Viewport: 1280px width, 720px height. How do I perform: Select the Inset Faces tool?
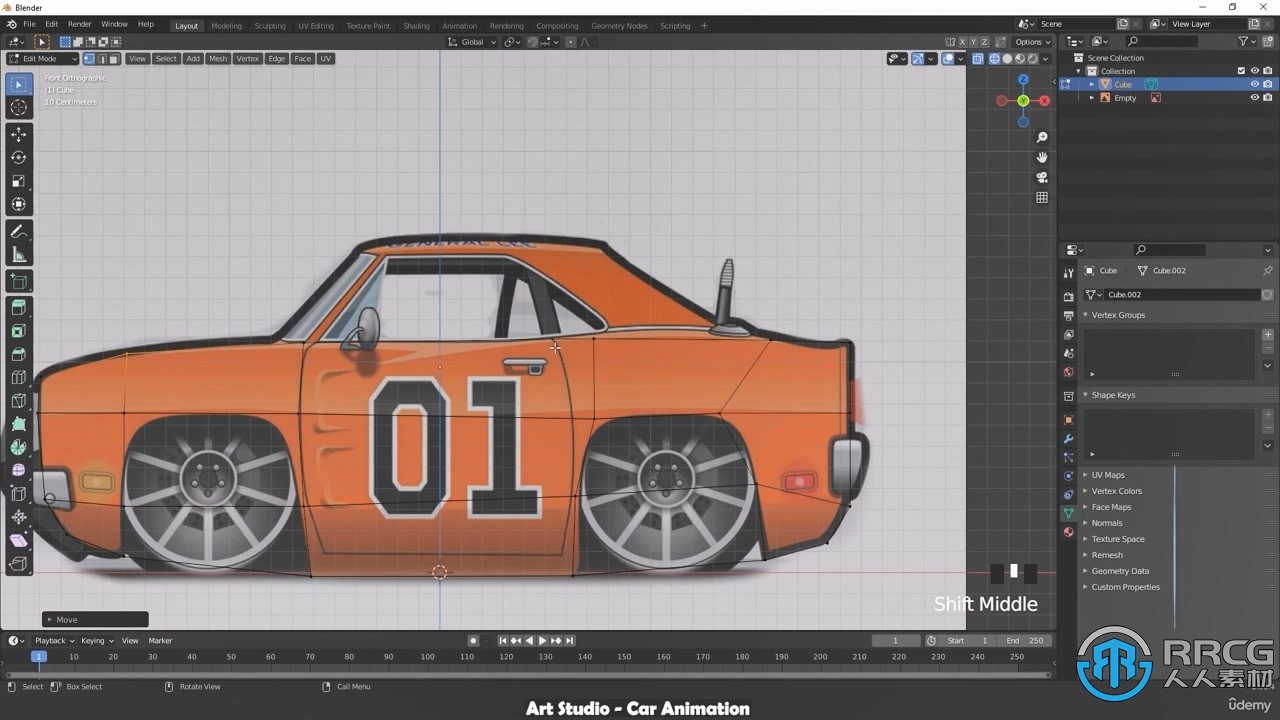coord(18,330)
